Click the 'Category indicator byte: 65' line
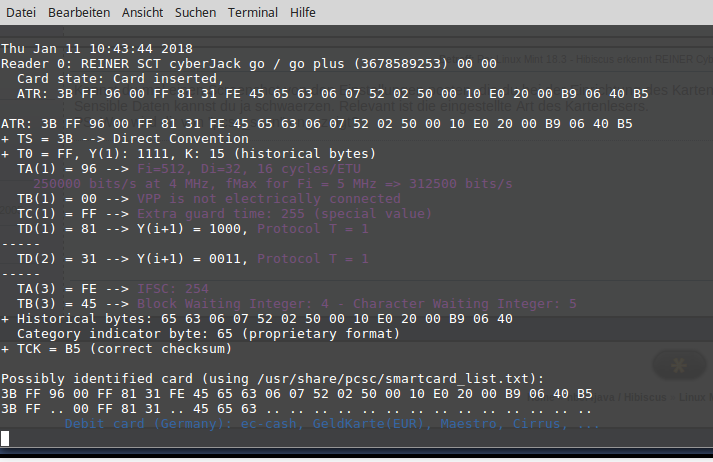 point(207,333)
